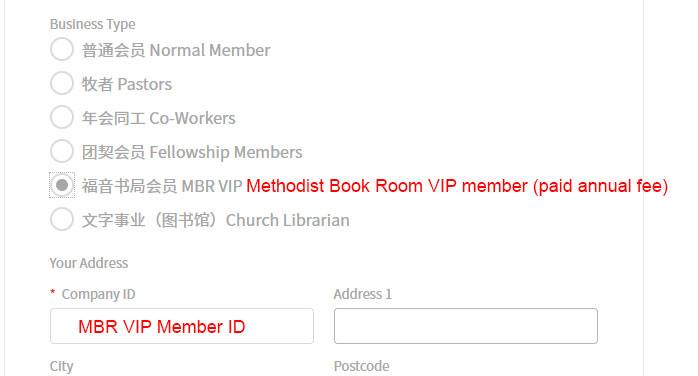The width and height of the screenshot is (698, 376).
Task: Choose the Pastors radio option
Action: pyautogui.click(x=62, y=83)
